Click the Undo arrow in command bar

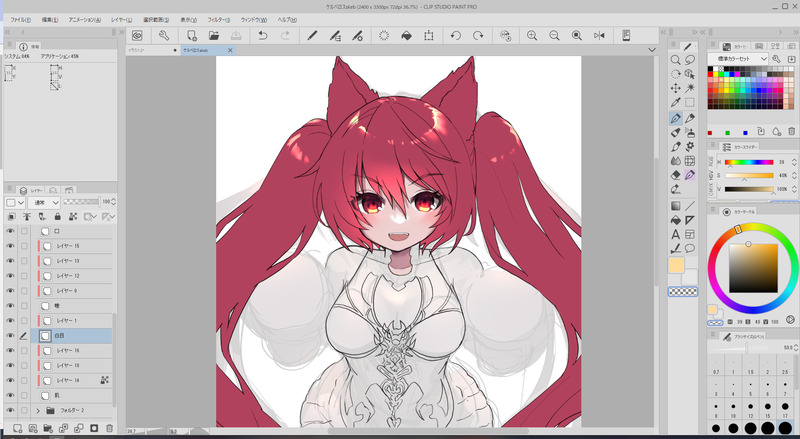point(263,35)
